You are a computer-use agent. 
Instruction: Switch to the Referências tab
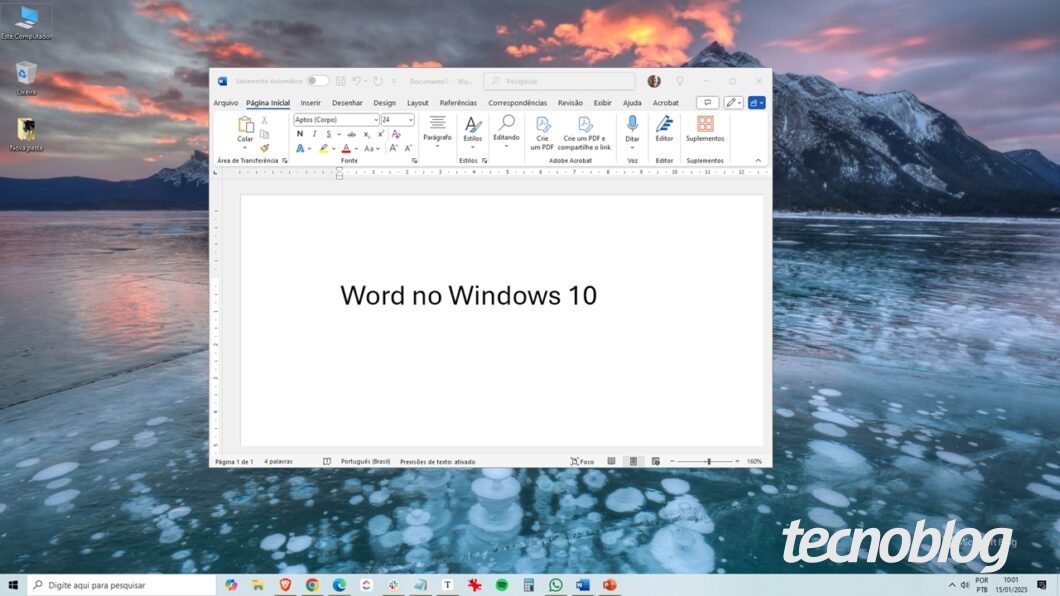[x=458, y=103]
